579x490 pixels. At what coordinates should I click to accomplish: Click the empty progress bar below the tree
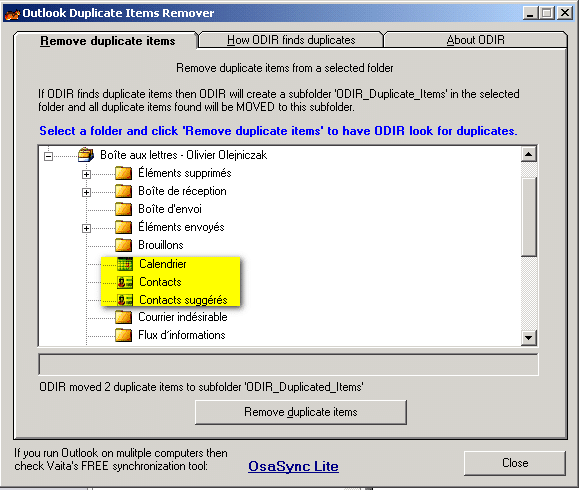coord(288,365)
